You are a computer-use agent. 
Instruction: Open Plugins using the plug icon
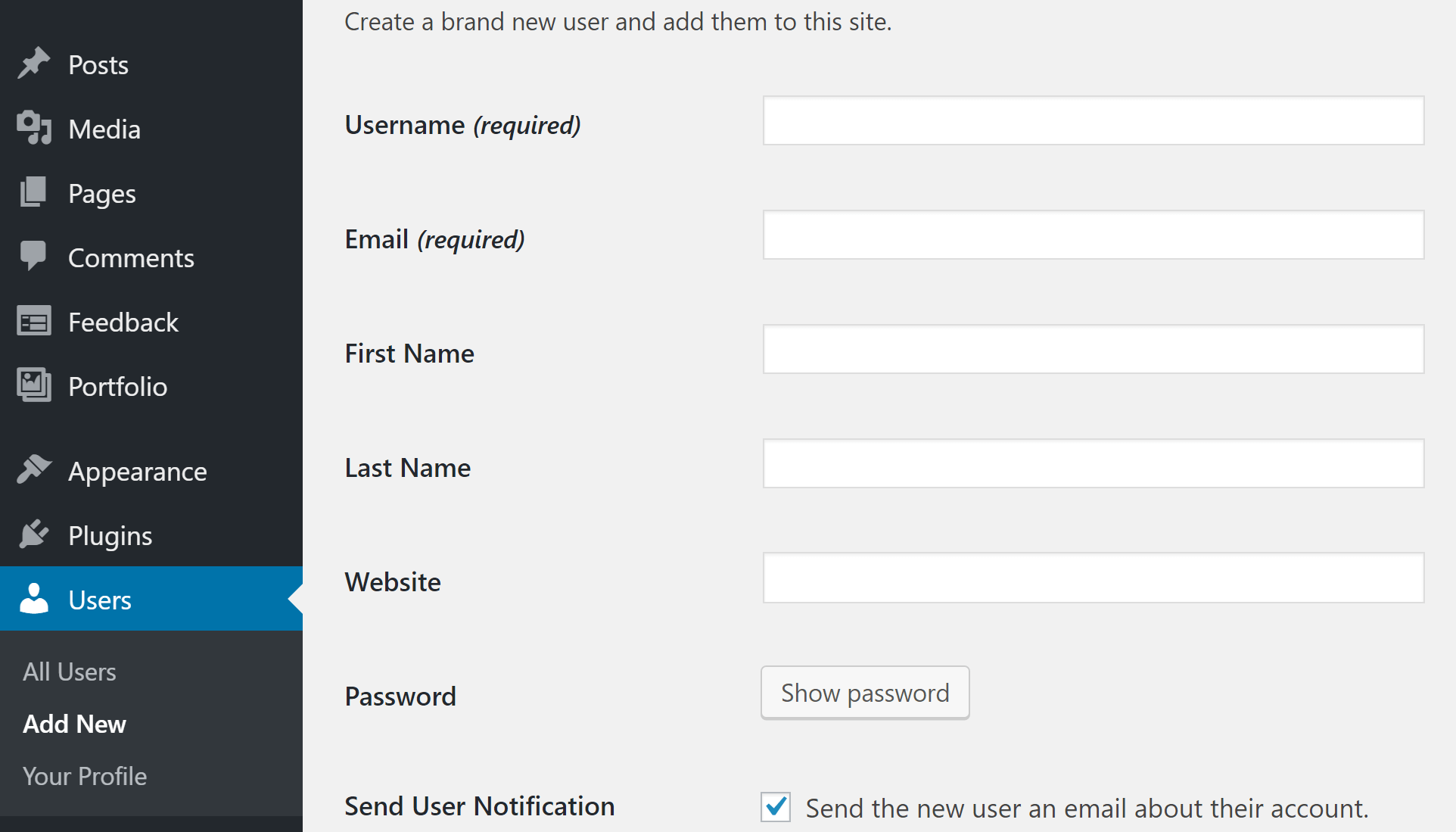(x=33, y=534)
